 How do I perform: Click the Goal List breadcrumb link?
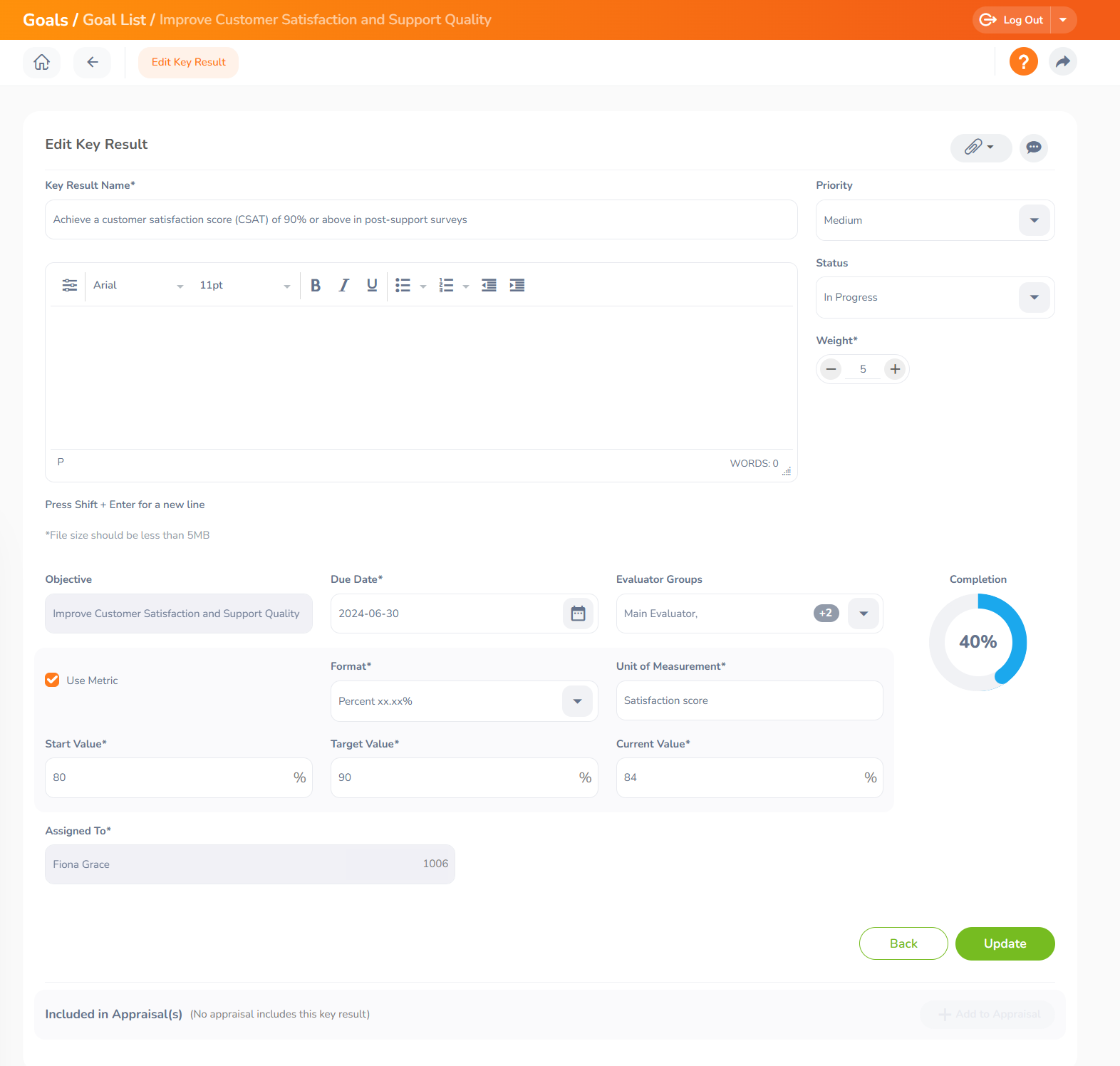(114, 20)
